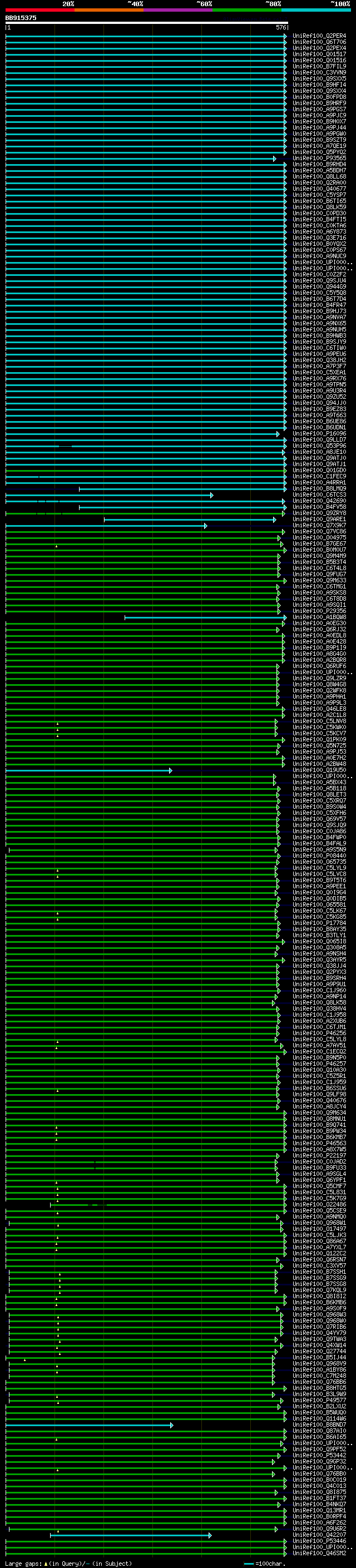Click the UniRef100_B8BND7 label

(x=319, y=1425)
